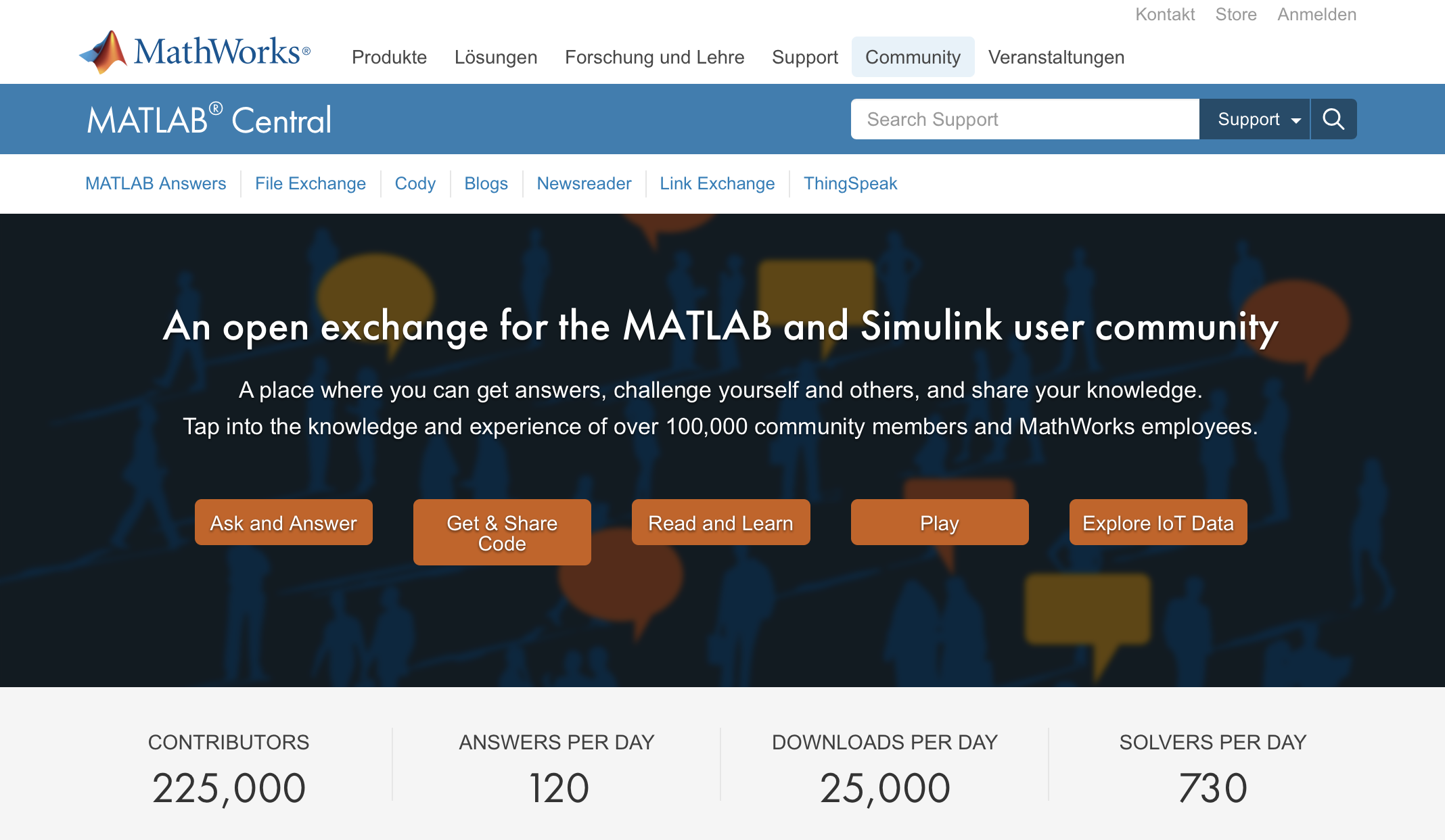This screenshot has width=1445, height=840.
Task: Go to the Cody tab
Action: pyautogui.click(x=415, y=183)
